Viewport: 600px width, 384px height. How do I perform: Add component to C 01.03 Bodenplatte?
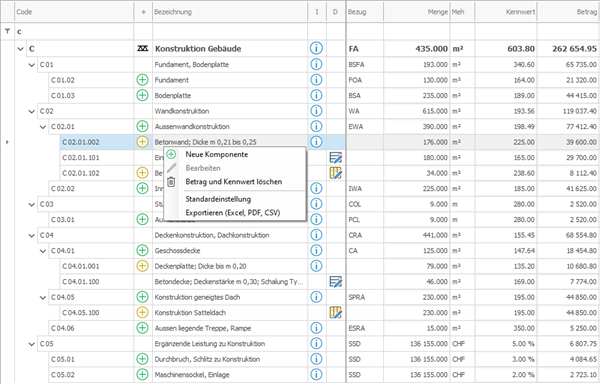pos(142,95)
